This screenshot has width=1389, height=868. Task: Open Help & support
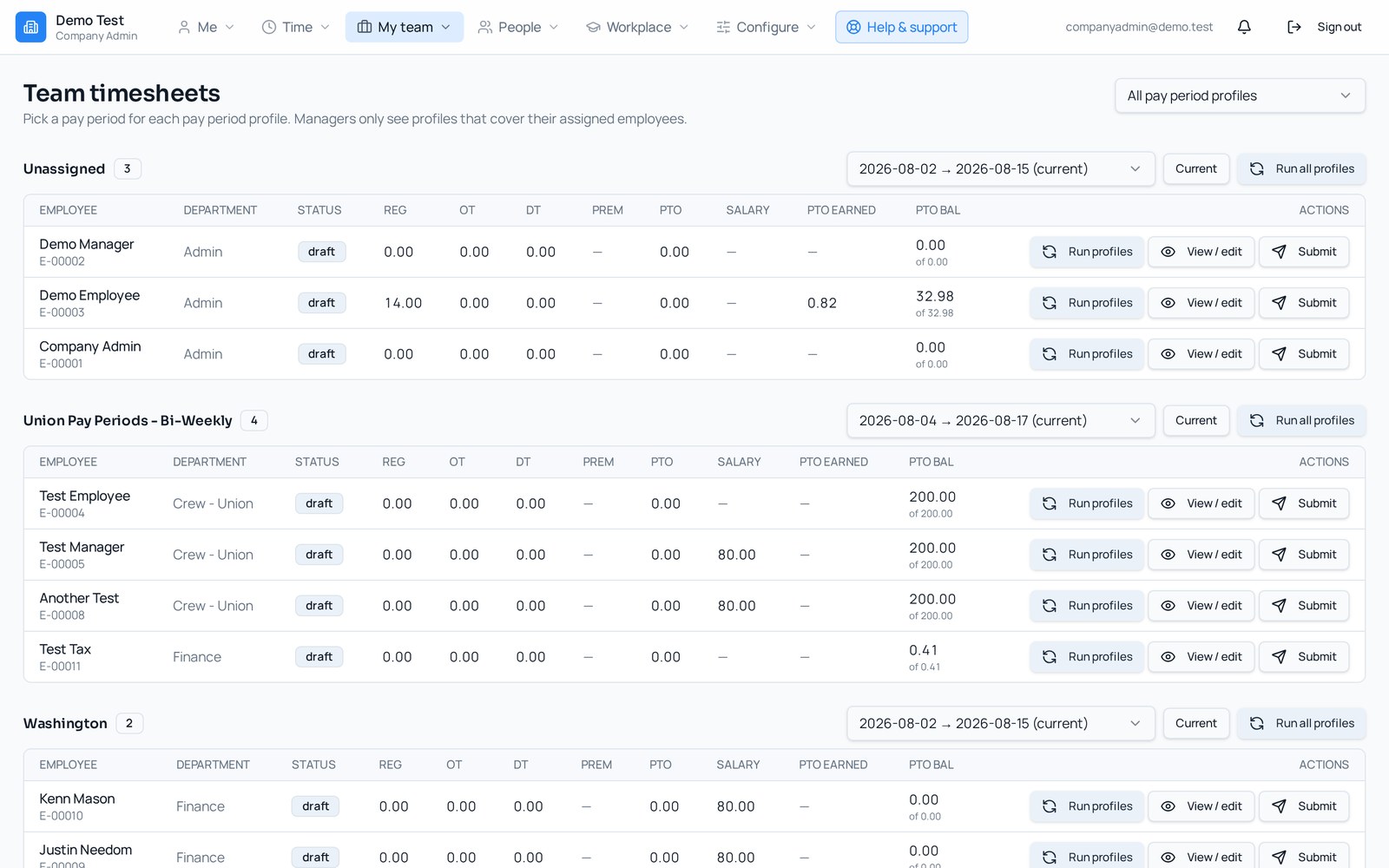(901, 27)
